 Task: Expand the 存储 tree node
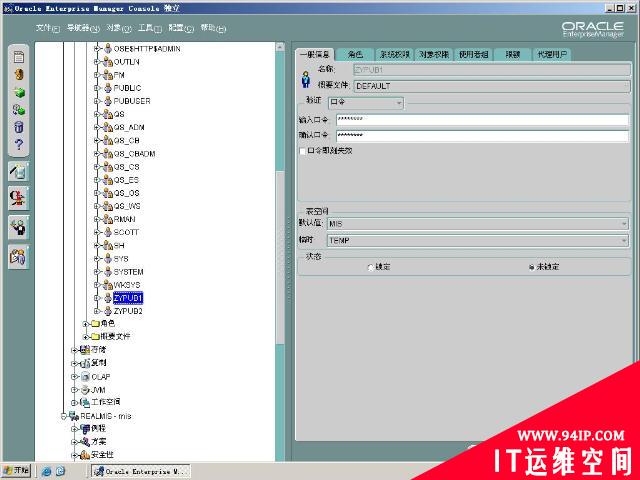click(x=74, y=350)
